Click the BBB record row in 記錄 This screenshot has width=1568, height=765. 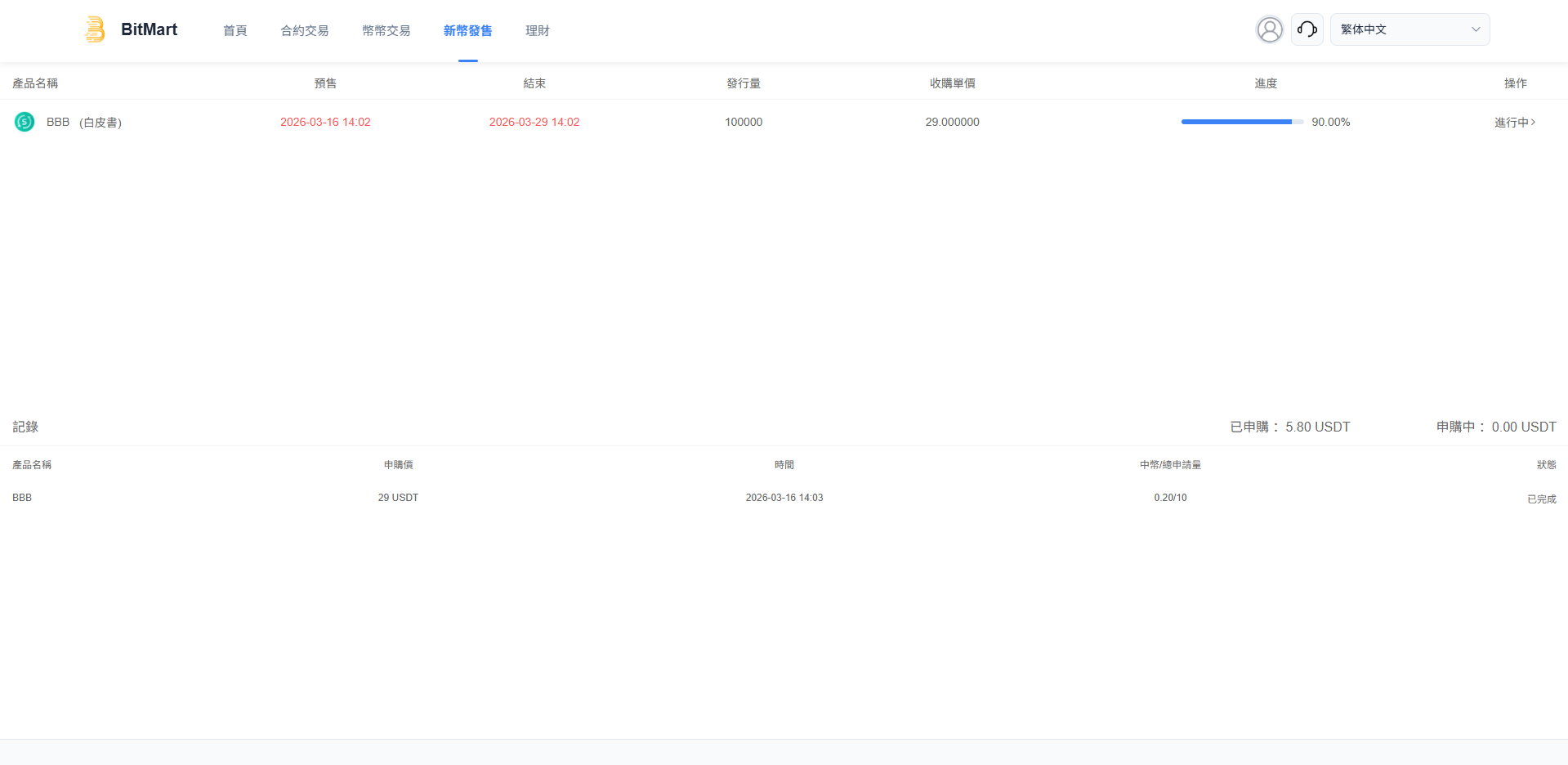[x=22, y=498]
